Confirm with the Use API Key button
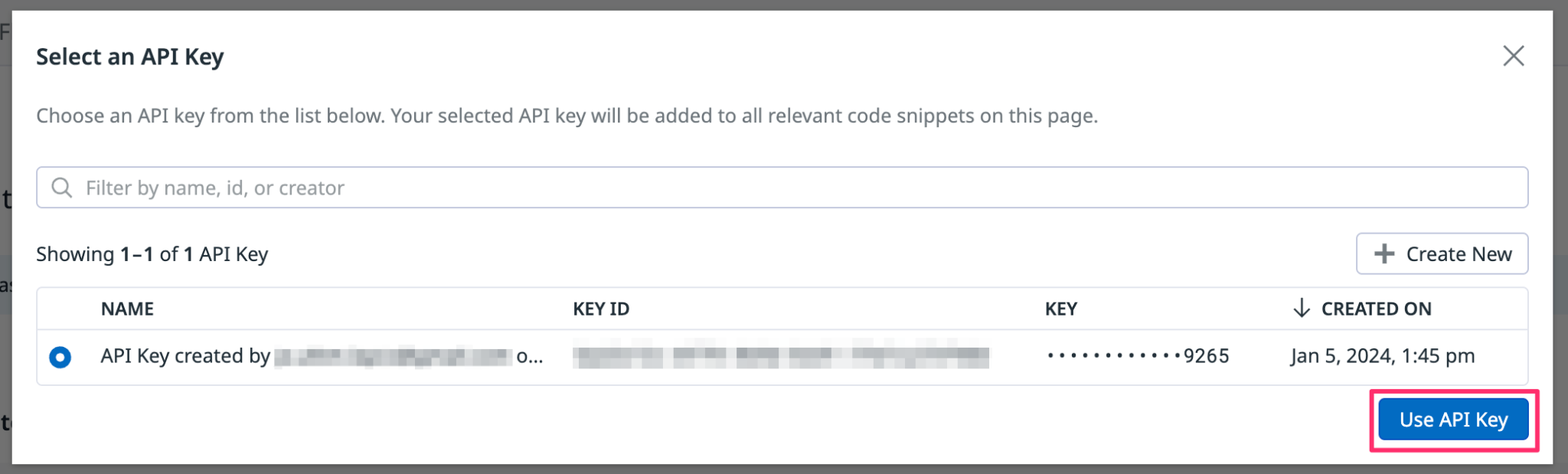Viewport: 1568px width, 474px height. click(x=1452, y=420)
